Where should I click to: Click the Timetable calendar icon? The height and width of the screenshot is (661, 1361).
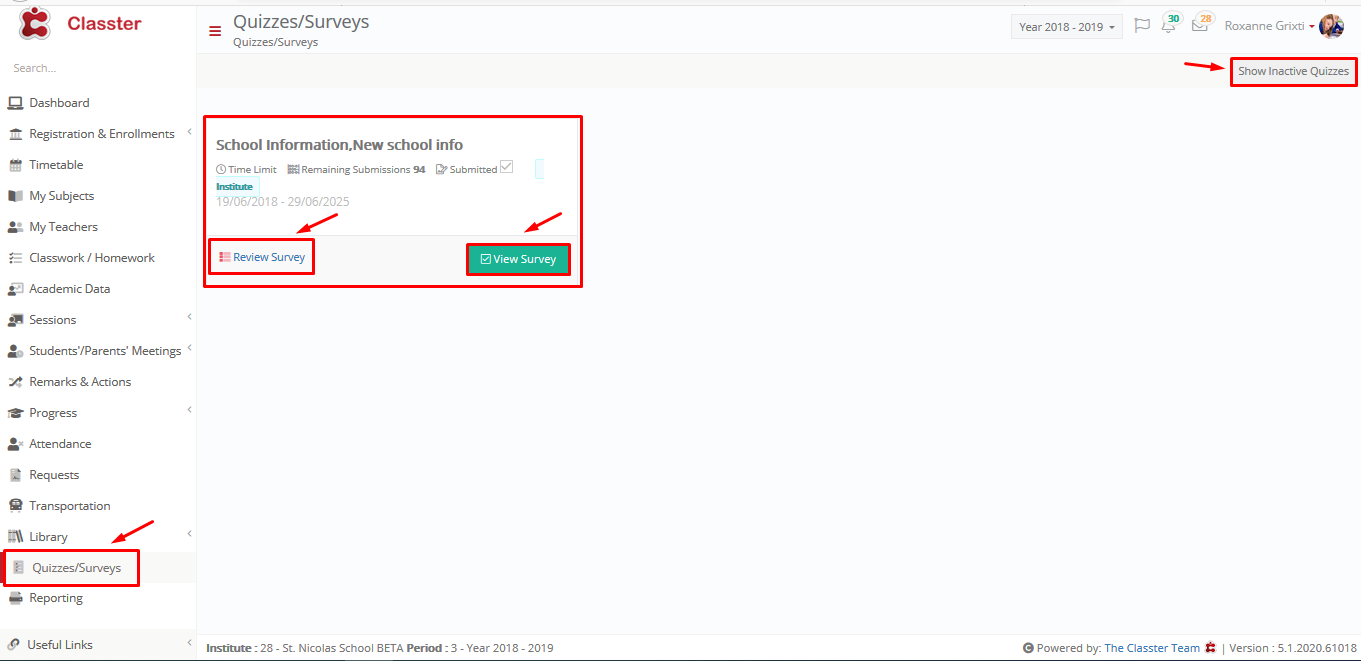[x=15, y=165]
